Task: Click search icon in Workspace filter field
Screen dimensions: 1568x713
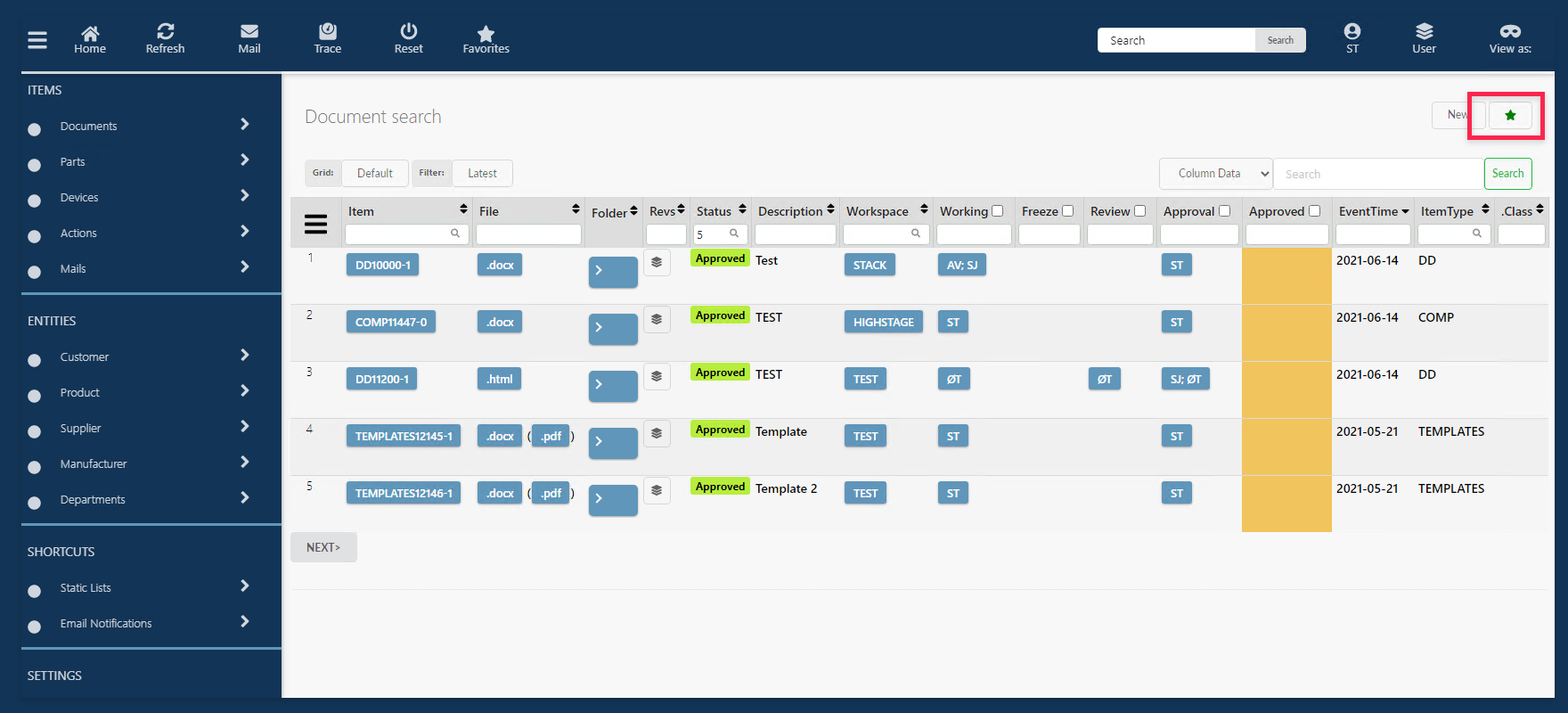Action: [916, 234]
